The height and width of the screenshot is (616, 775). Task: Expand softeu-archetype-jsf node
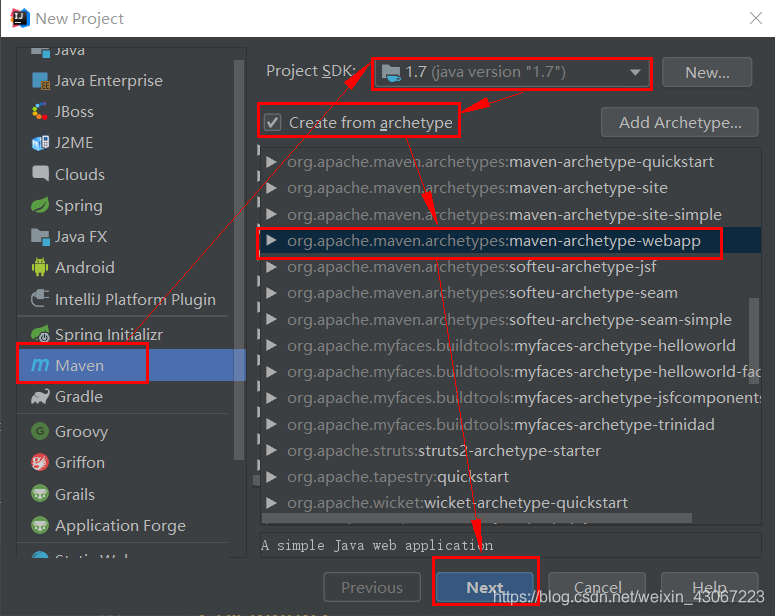pos(271,267)
